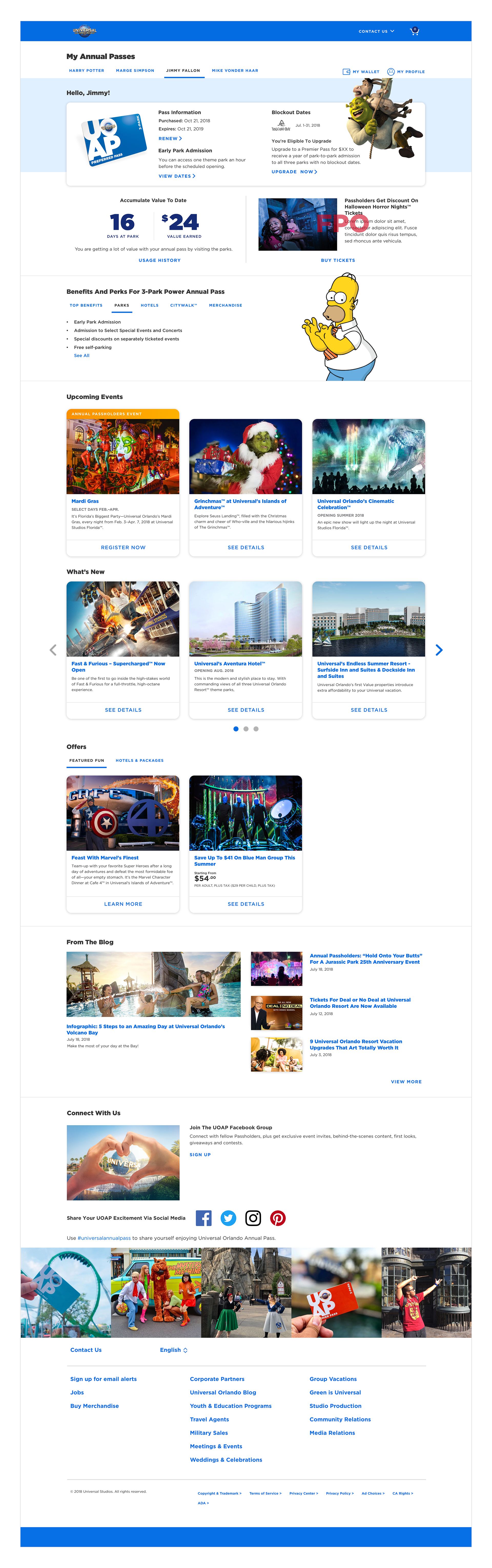Click Sign up for email alerts
This screenshot has width=492, height=1568.
(x=104, y=1379)
